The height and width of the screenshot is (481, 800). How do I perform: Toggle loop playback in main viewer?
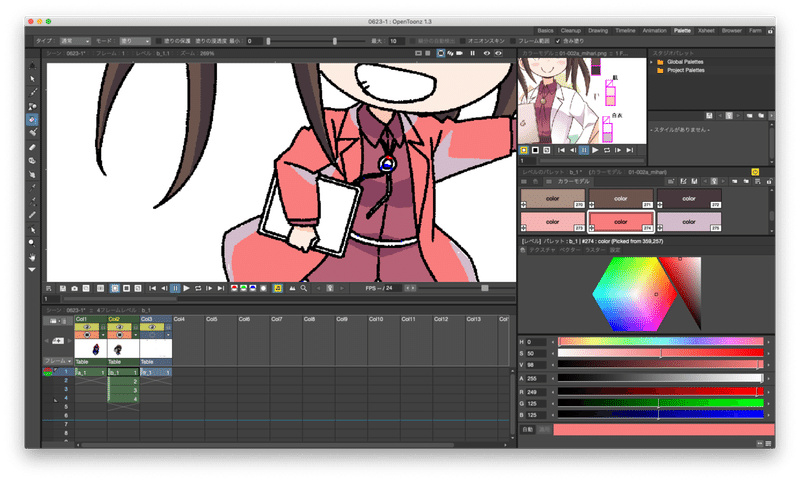pos(198,289)
